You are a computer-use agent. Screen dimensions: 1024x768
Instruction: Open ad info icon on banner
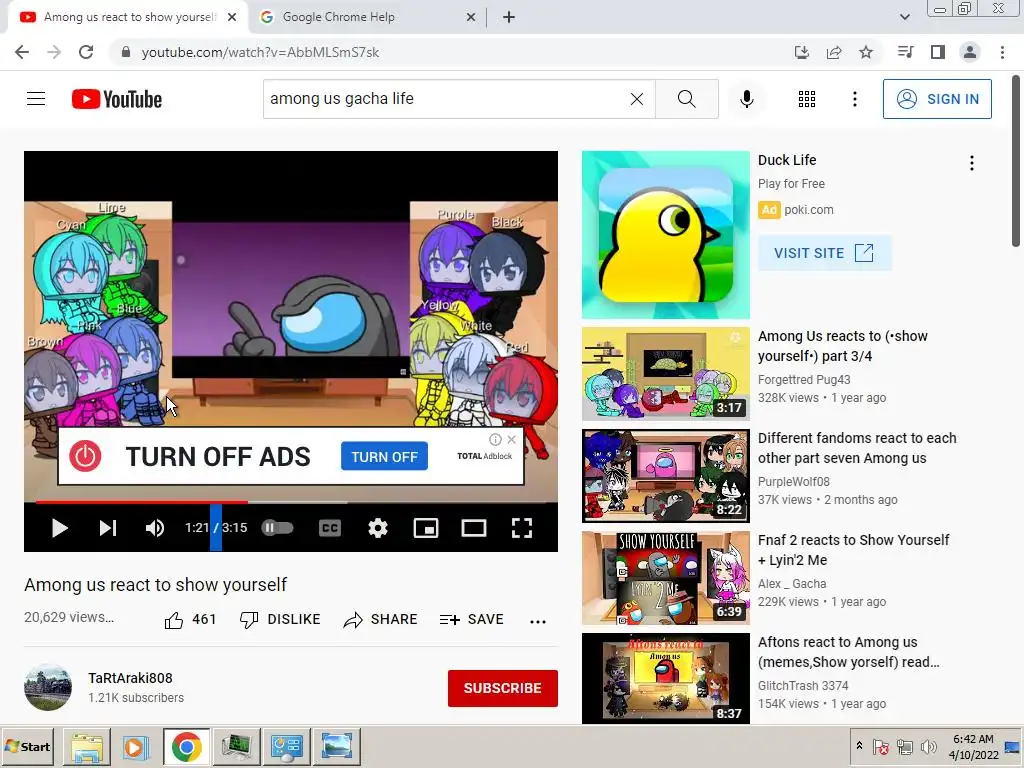(x=495, y=440)
